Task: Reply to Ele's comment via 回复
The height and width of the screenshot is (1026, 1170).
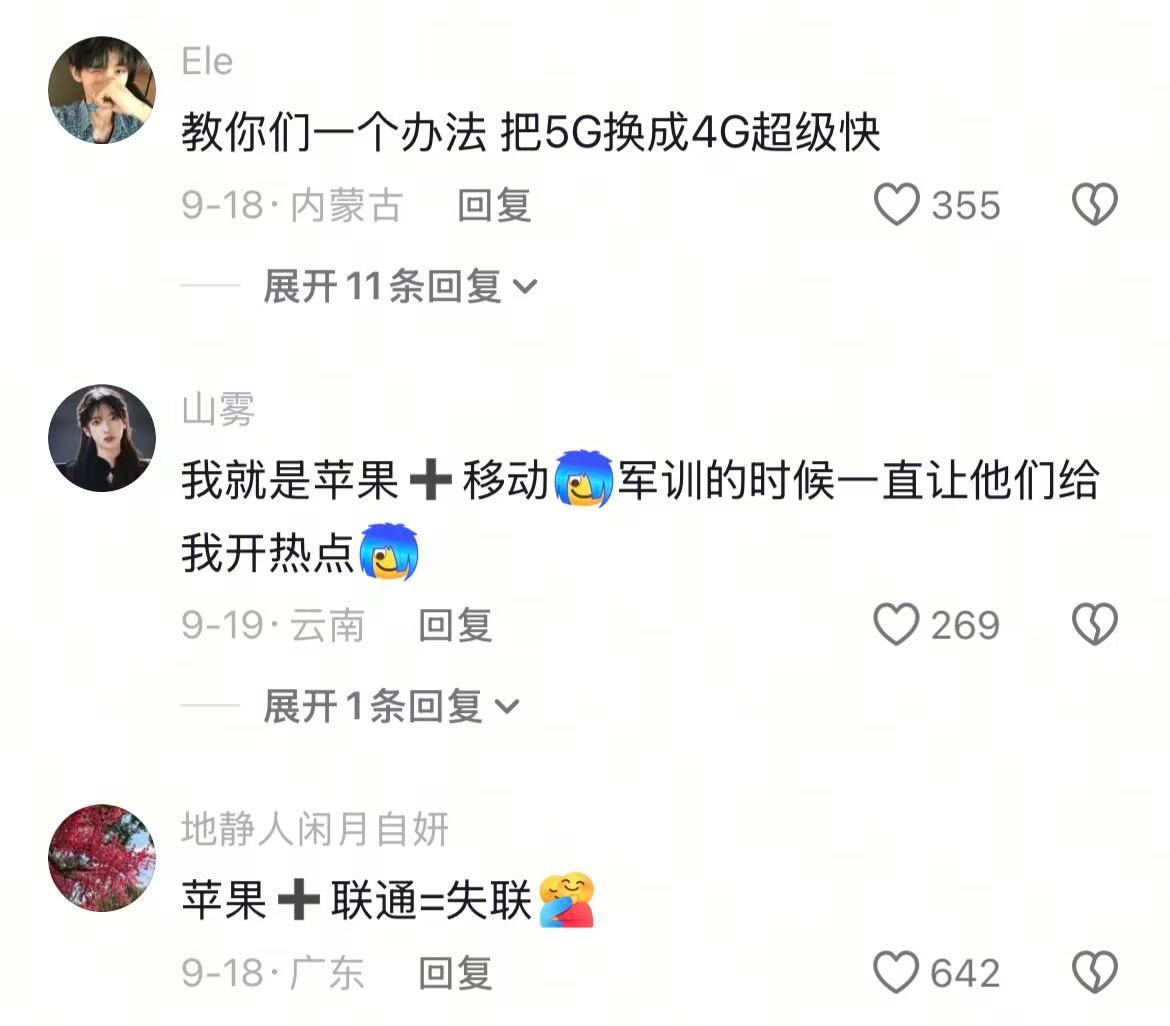Action: (x=494, y=205)
